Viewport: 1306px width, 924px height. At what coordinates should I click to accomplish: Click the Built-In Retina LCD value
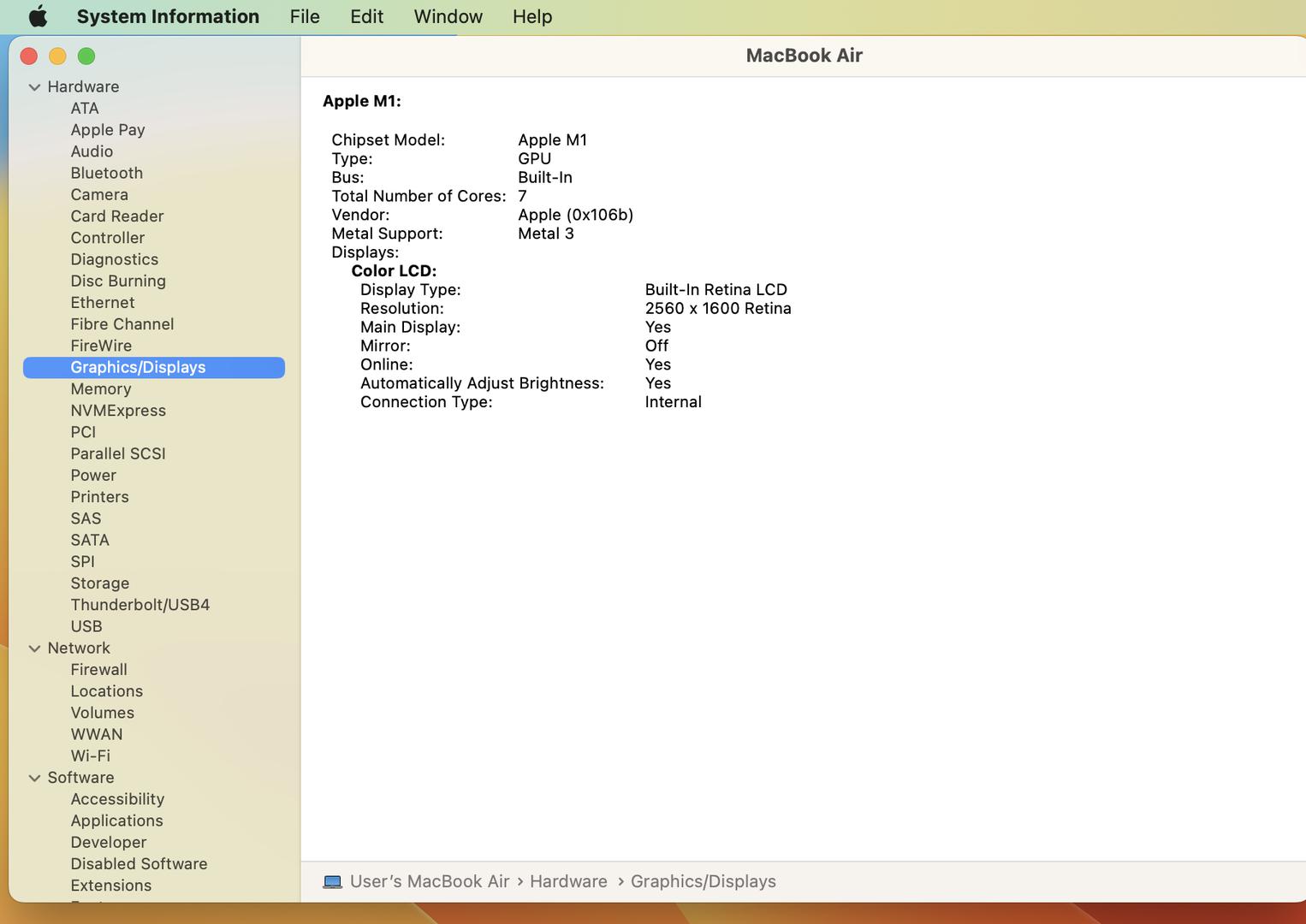pos(715,290)
